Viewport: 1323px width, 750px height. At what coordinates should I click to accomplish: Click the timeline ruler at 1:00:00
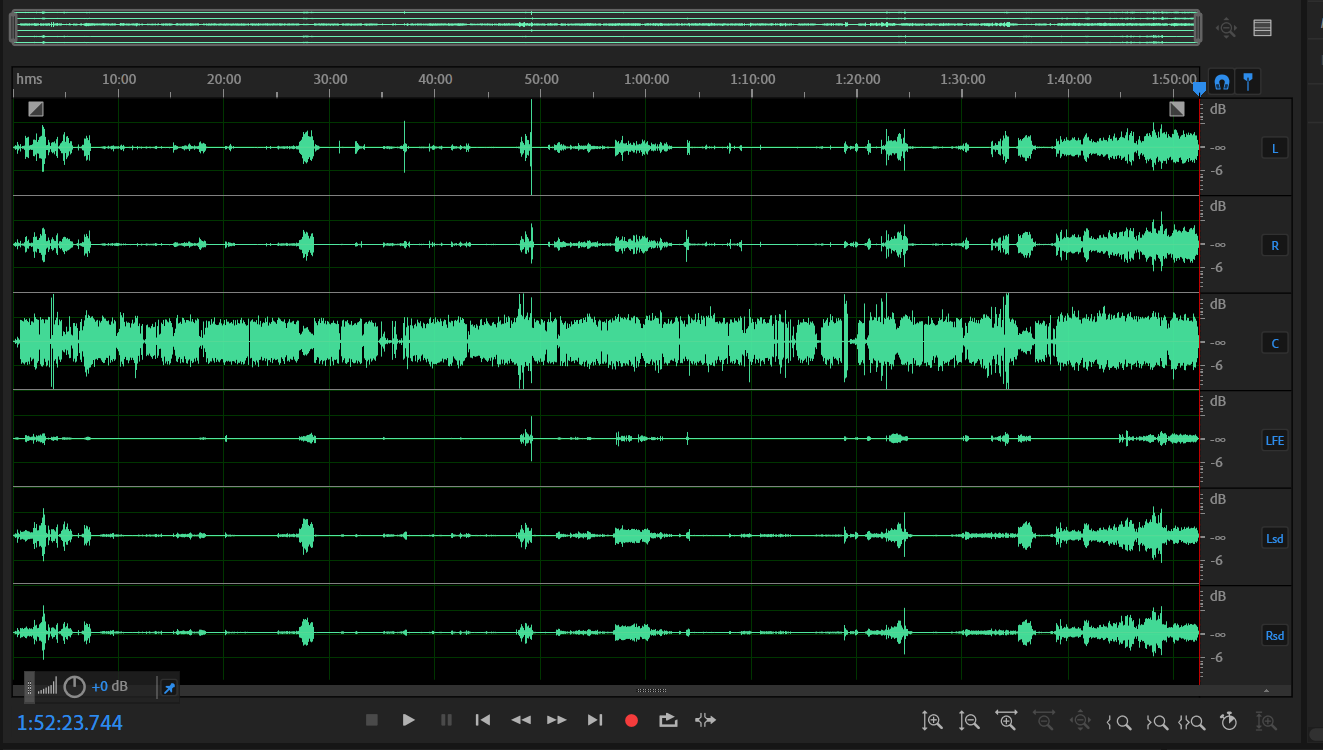tap(647, 80)
